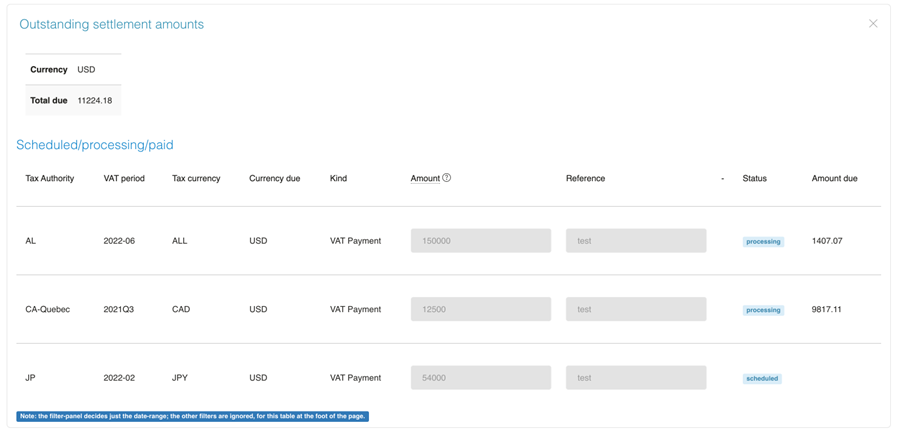This screenshot has height=437, width=903.
Task: Close the Outstanding settlement amounts dialog
Action: pyautogui.click(x=873, y=24)
